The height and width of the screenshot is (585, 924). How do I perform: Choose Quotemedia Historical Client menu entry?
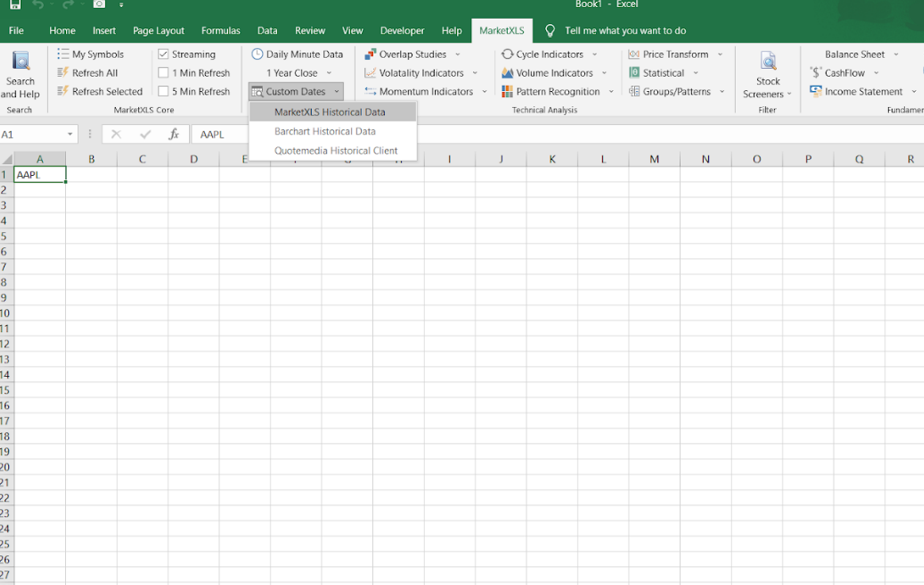point(333,151)
